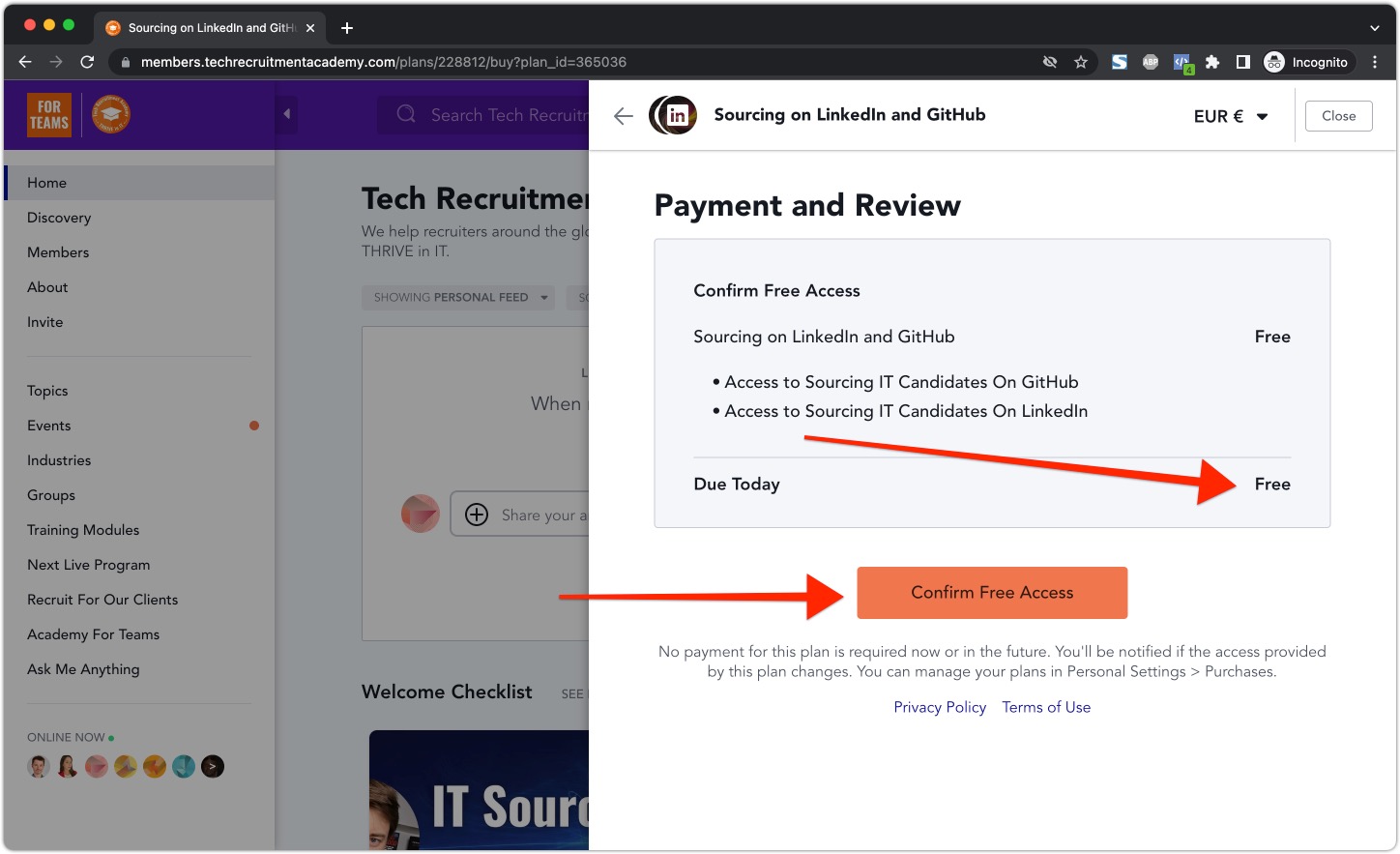Click the FOR TEAMS logo

[49, 115]
